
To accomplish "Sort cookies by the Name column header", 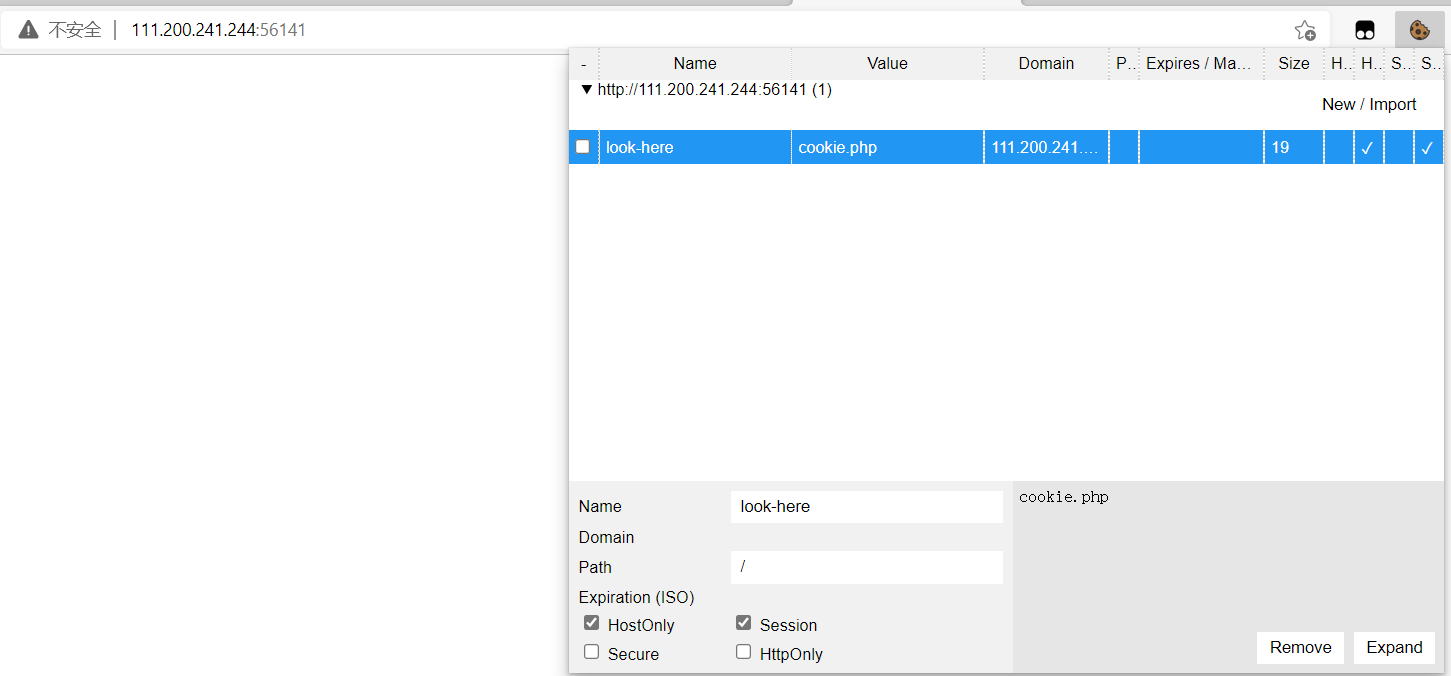I will tap(695, 63).
